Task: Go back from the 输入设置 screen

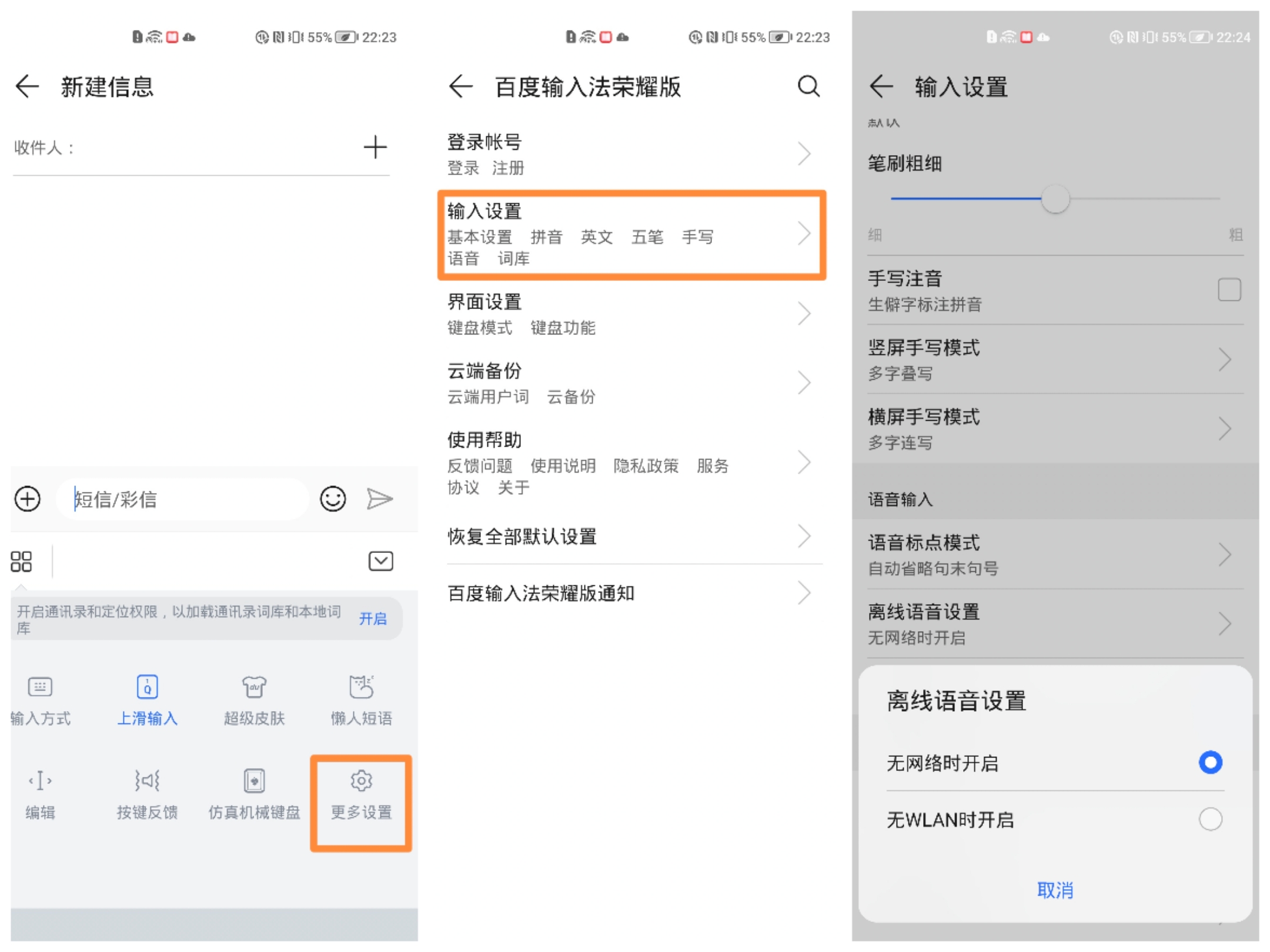Action: [881, 86]
